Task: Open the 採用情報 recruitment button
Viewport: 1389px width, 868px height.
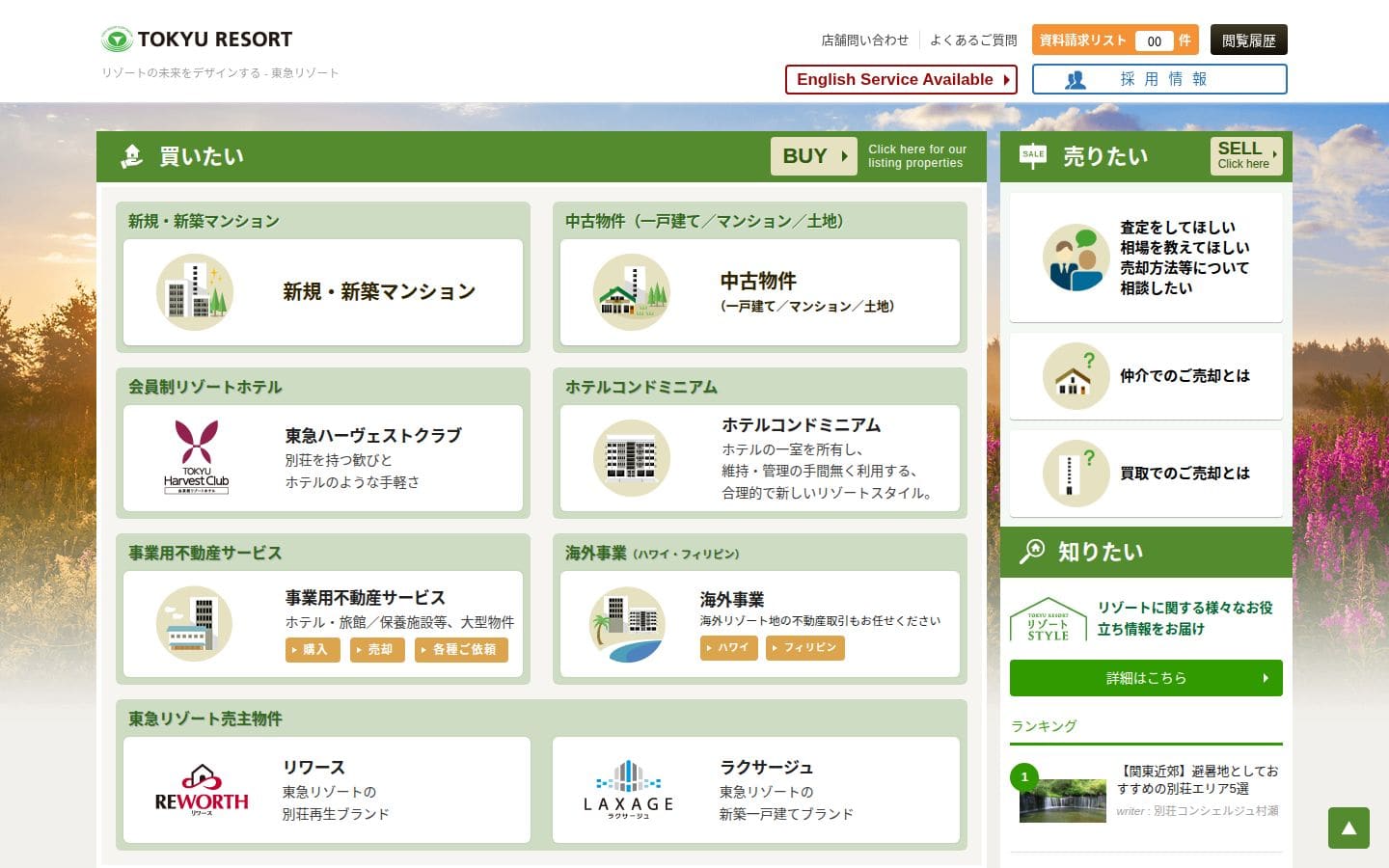Action: point(1159,79)
